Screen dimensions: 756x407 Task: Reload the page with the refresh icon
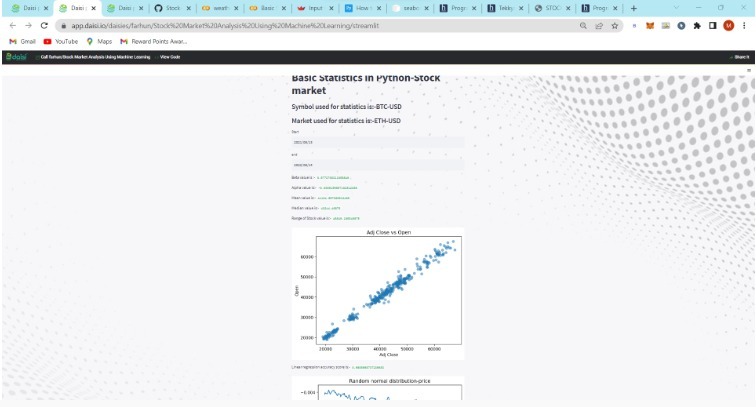pos(44,26)
